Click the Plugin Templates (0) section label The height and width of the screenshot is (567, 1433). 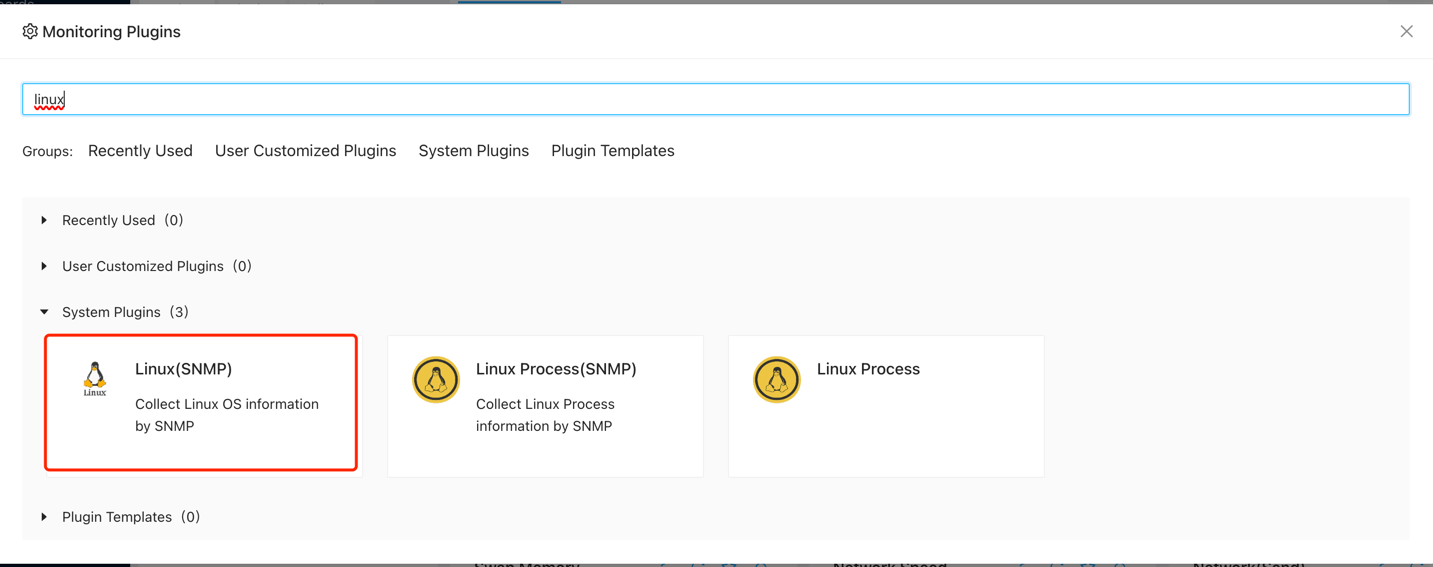click(x=131, y=517)
